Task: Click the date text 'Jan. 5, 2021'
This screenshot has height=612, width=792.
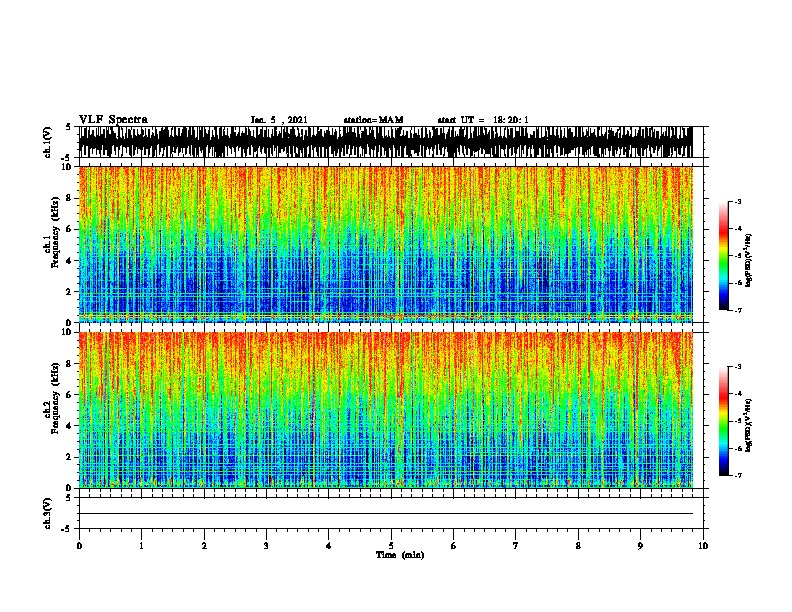Action: 279,120
